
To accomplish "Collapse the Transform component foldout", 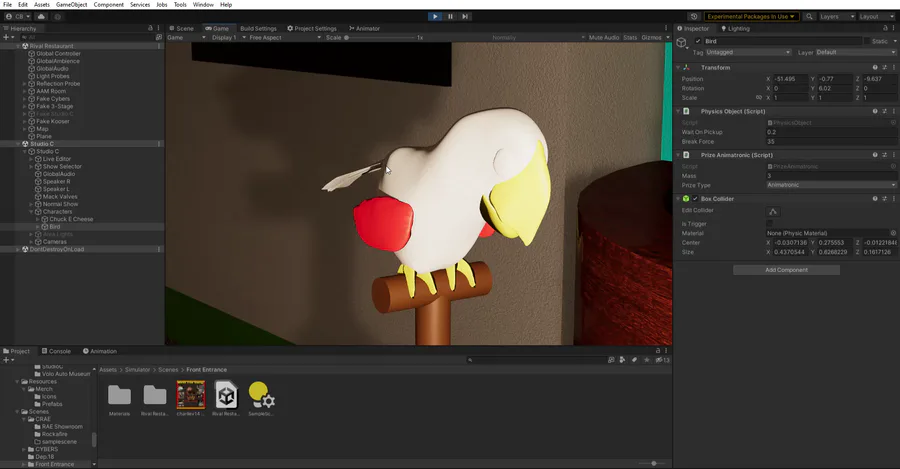I will (x=678, y=68).
